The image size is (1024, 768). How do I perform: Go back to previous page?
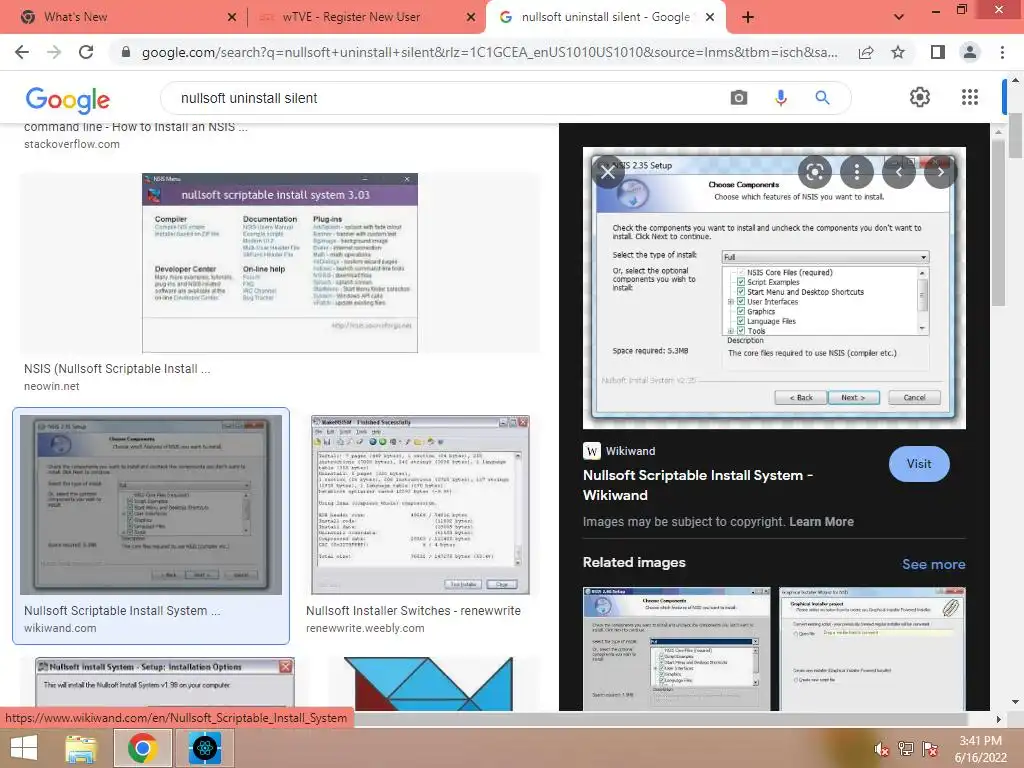tap(22, 52)
